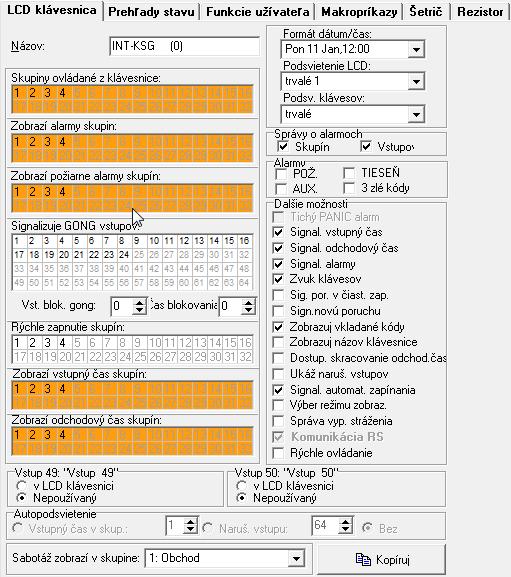Open the Funkcie užívateľa tab
The image size is (511, 577).
pos(258,12)
